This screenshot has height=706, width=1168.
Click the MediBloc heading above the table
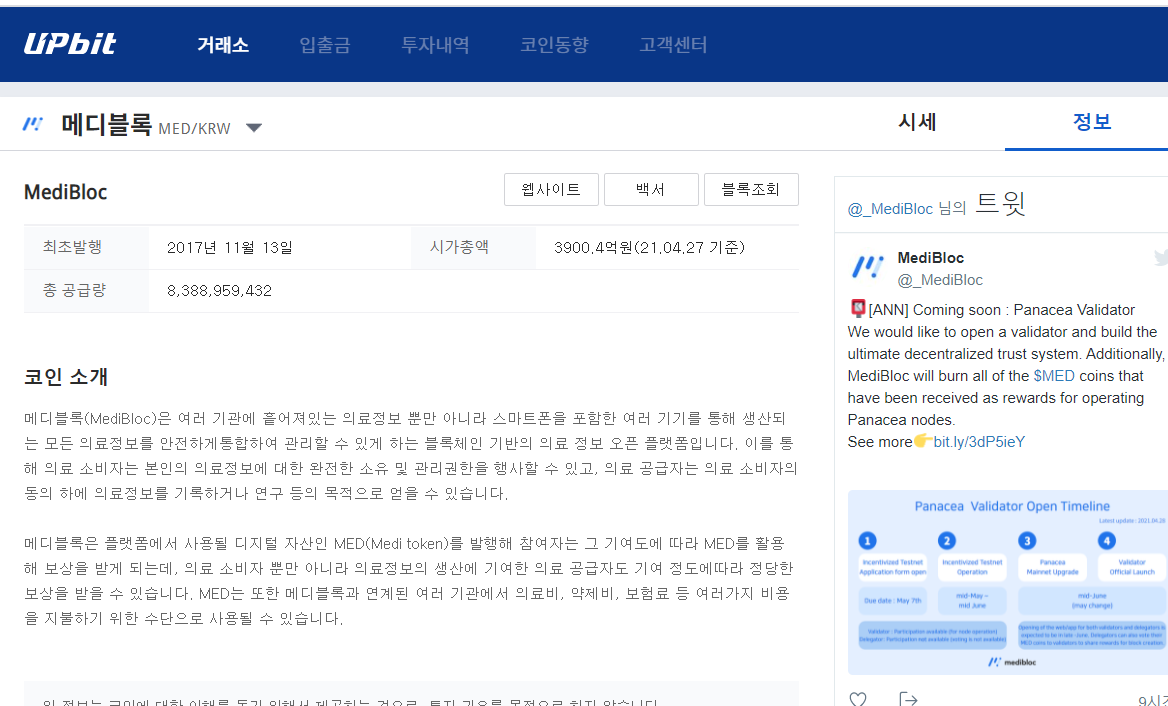click(66, 192)
